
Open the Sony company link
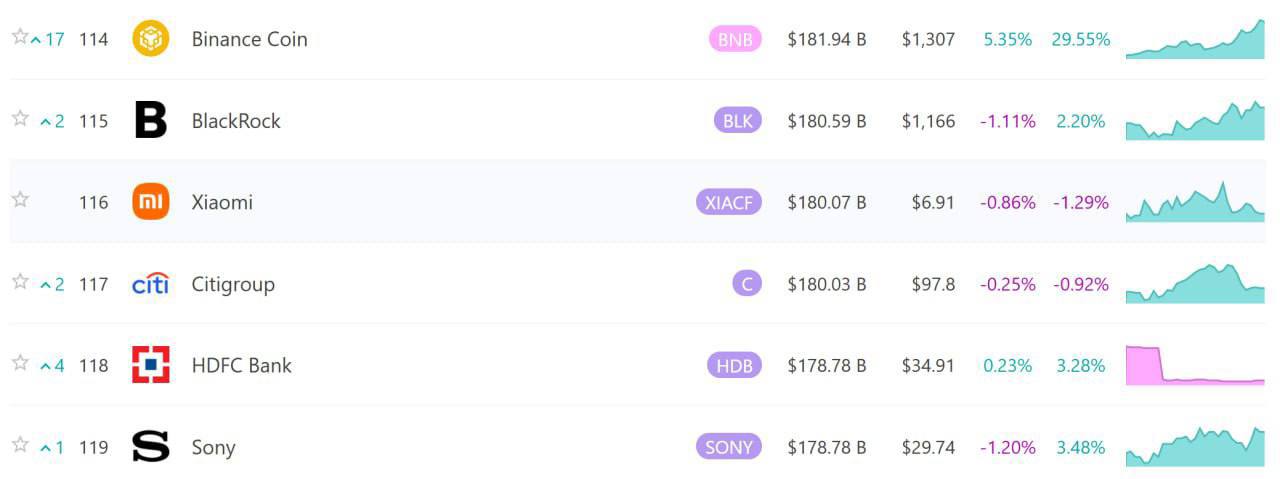point(213,447)
